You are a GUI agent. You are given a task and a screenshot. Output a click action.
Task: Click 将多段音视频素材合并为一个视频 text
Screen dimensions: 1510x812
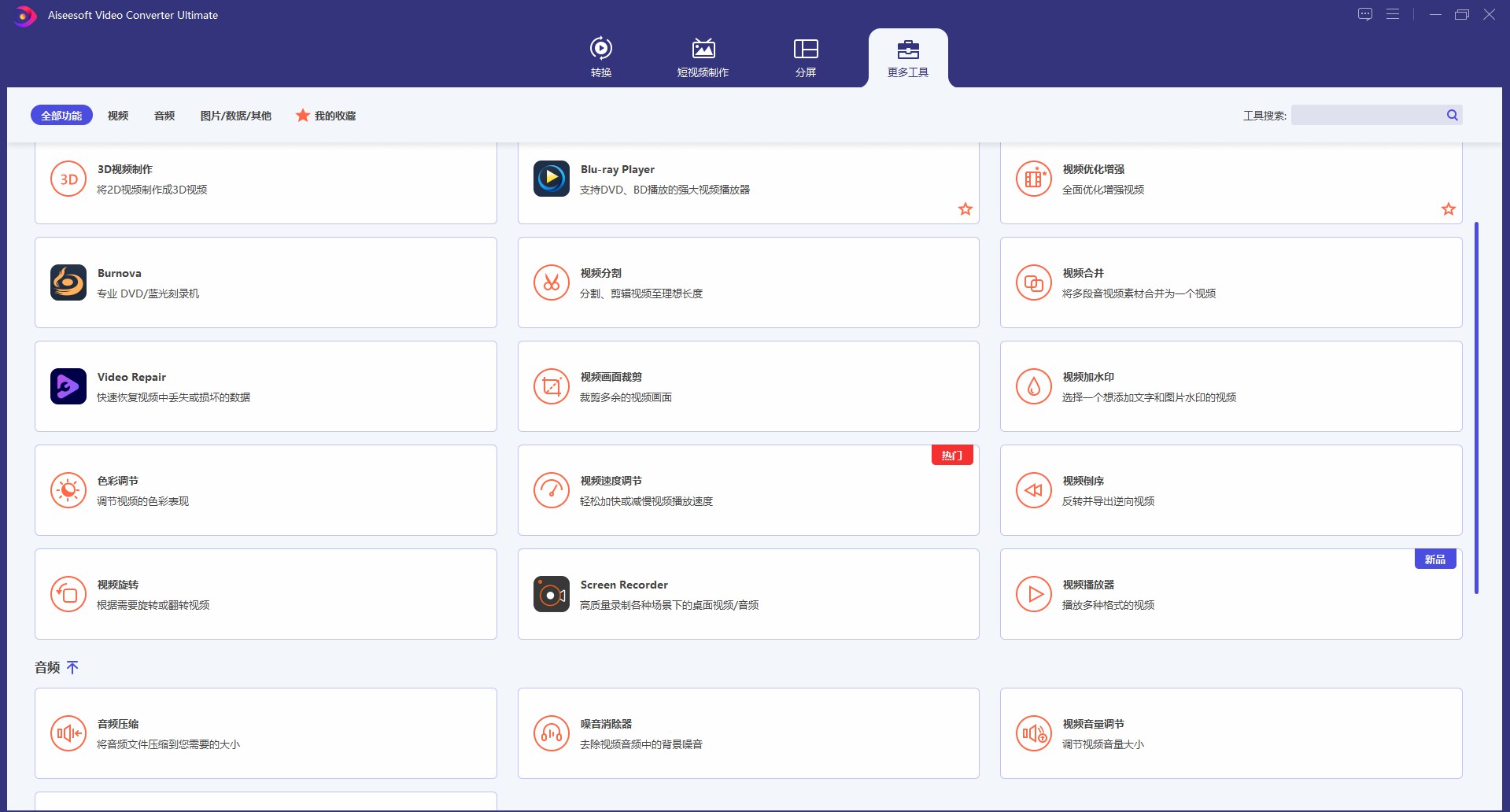tap(1139, 293)
